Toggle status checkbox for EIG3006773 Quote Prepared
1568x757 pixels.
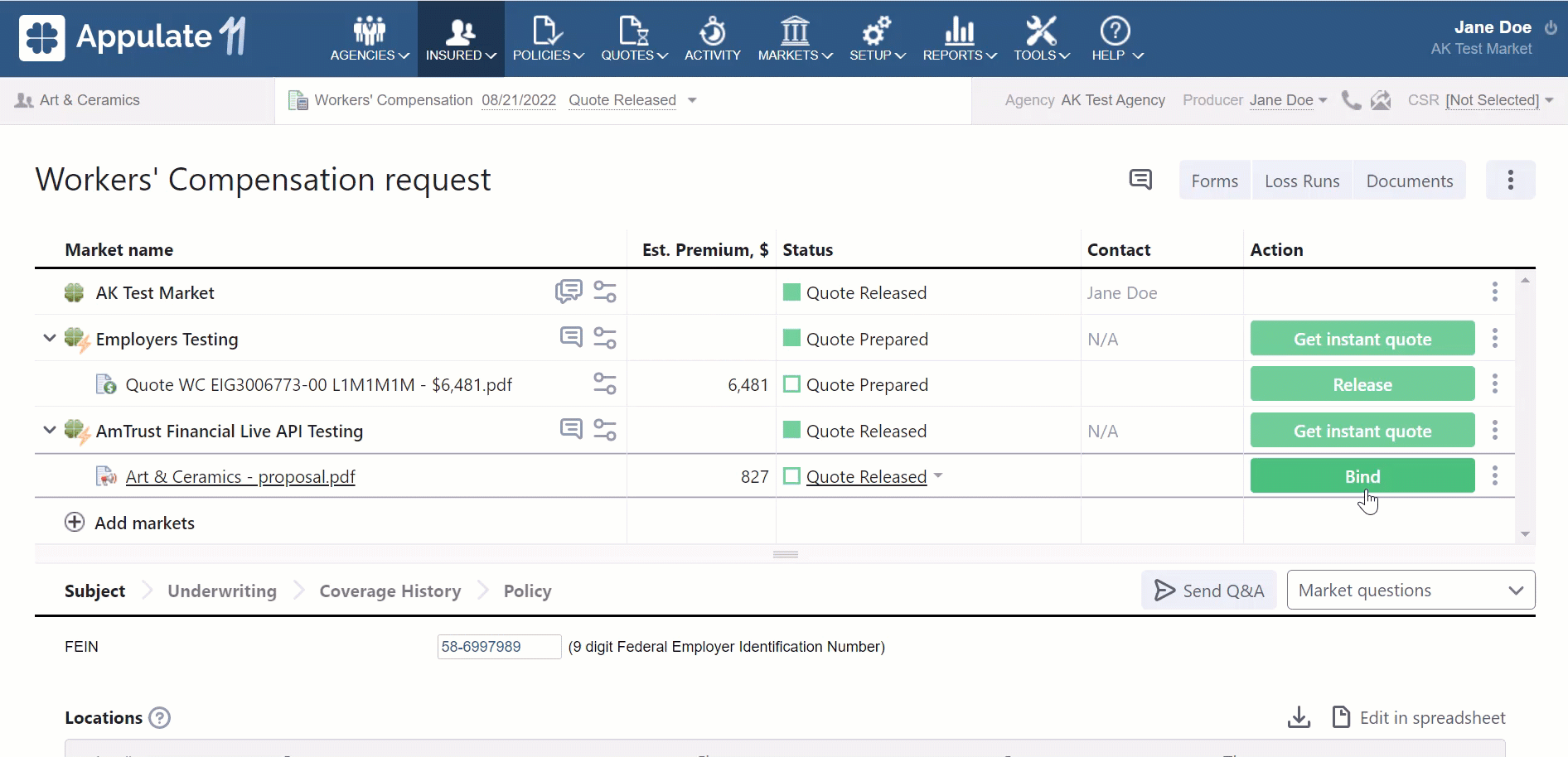791,384
